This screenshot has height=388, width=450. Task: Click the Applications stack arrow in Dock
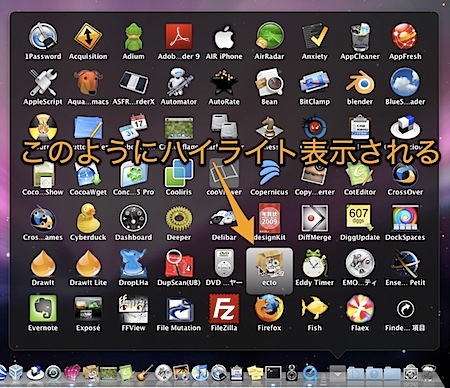tap(337, 373)
